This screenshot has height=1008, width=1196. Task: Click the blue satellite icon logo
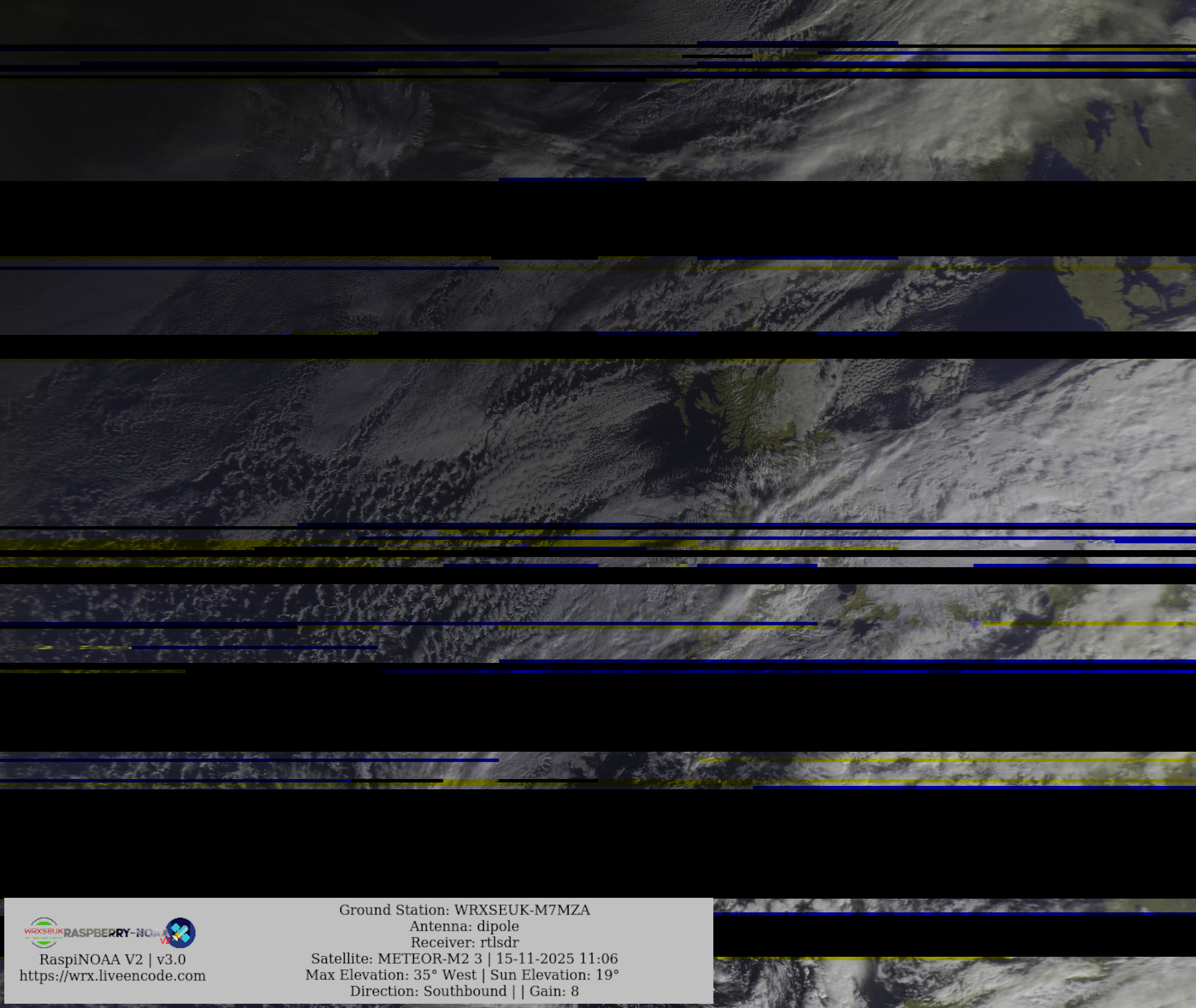click(181, 932)
